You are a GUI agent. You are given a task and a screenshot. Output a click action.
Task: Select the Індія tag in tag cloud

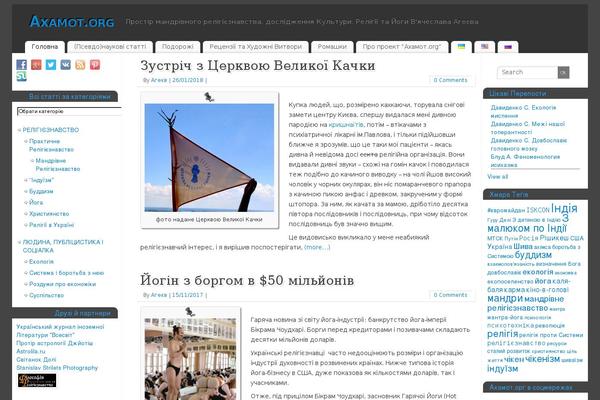click(564, 208)
